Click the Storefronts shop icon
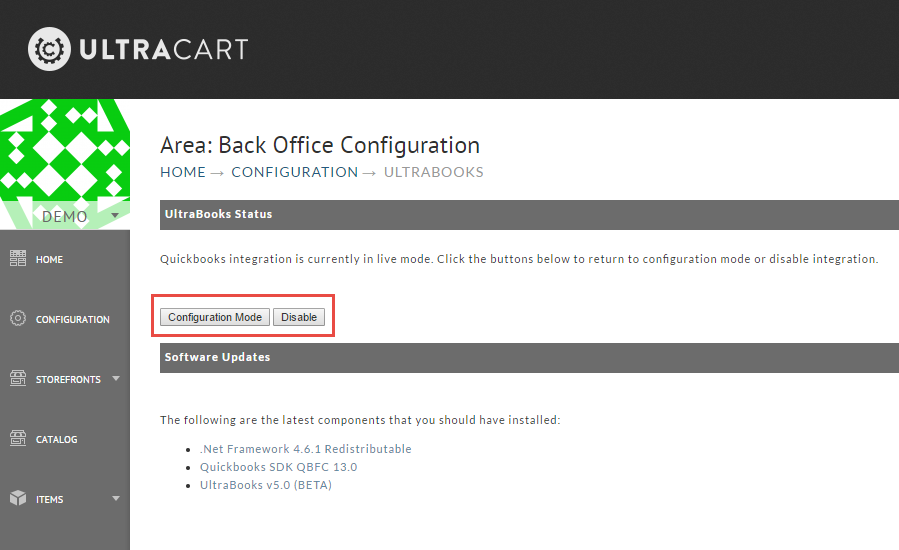This screenshot has width=899, height=550. coord(18,378)
